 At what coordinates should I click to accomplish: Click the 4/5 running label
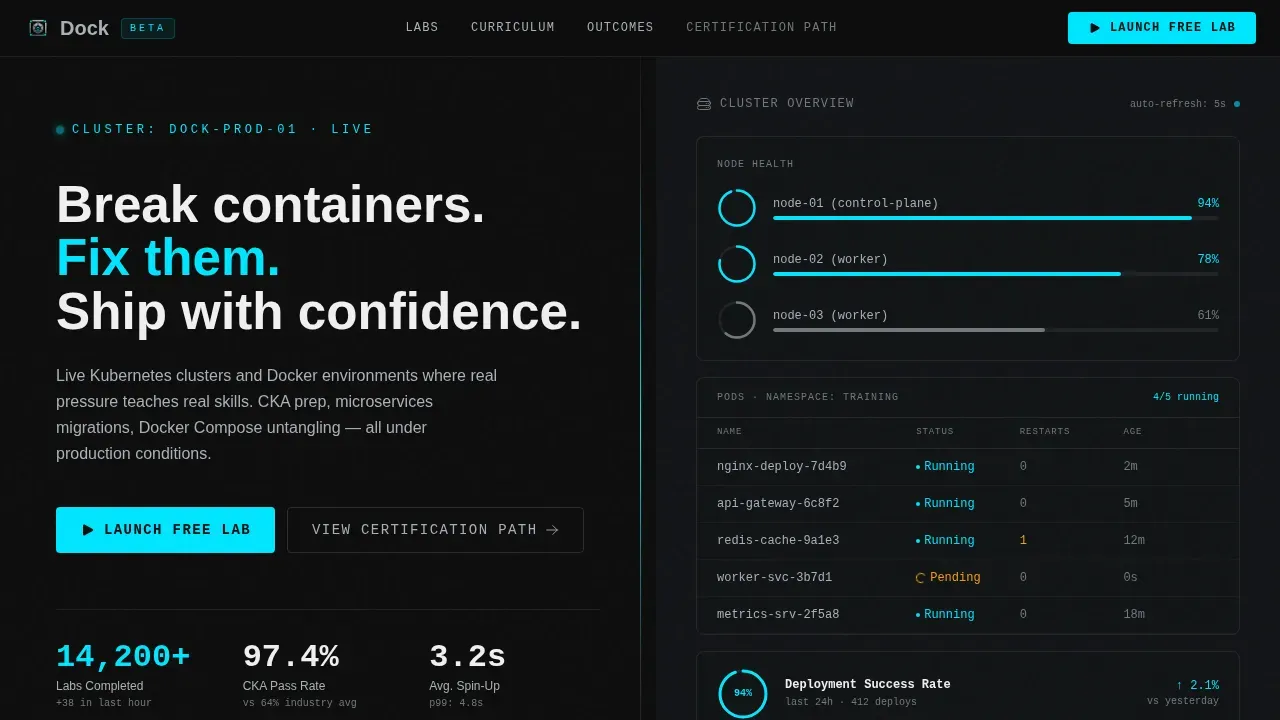point(1186,397)
